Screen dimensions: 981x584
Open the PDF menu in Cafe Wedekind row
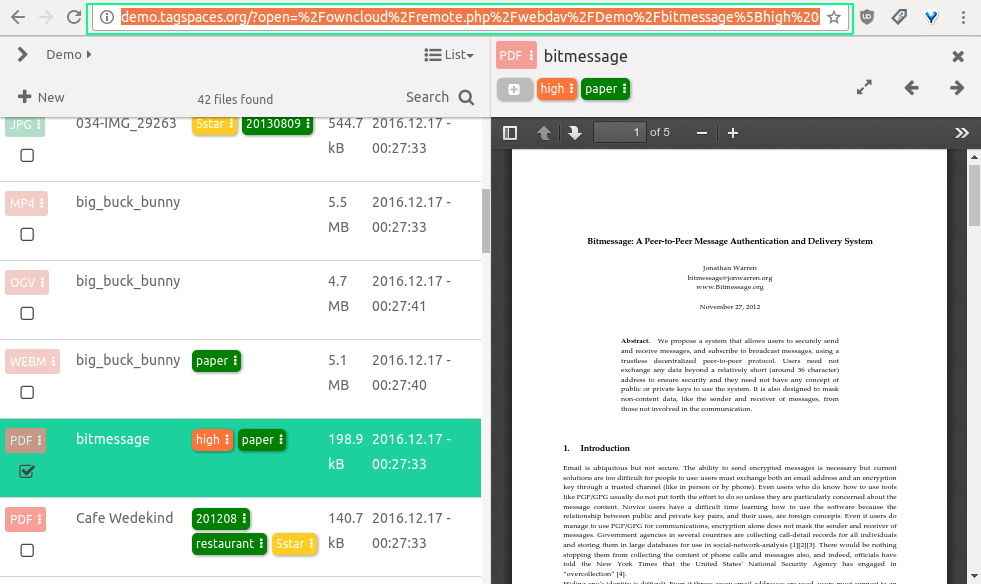coord(26,520)
